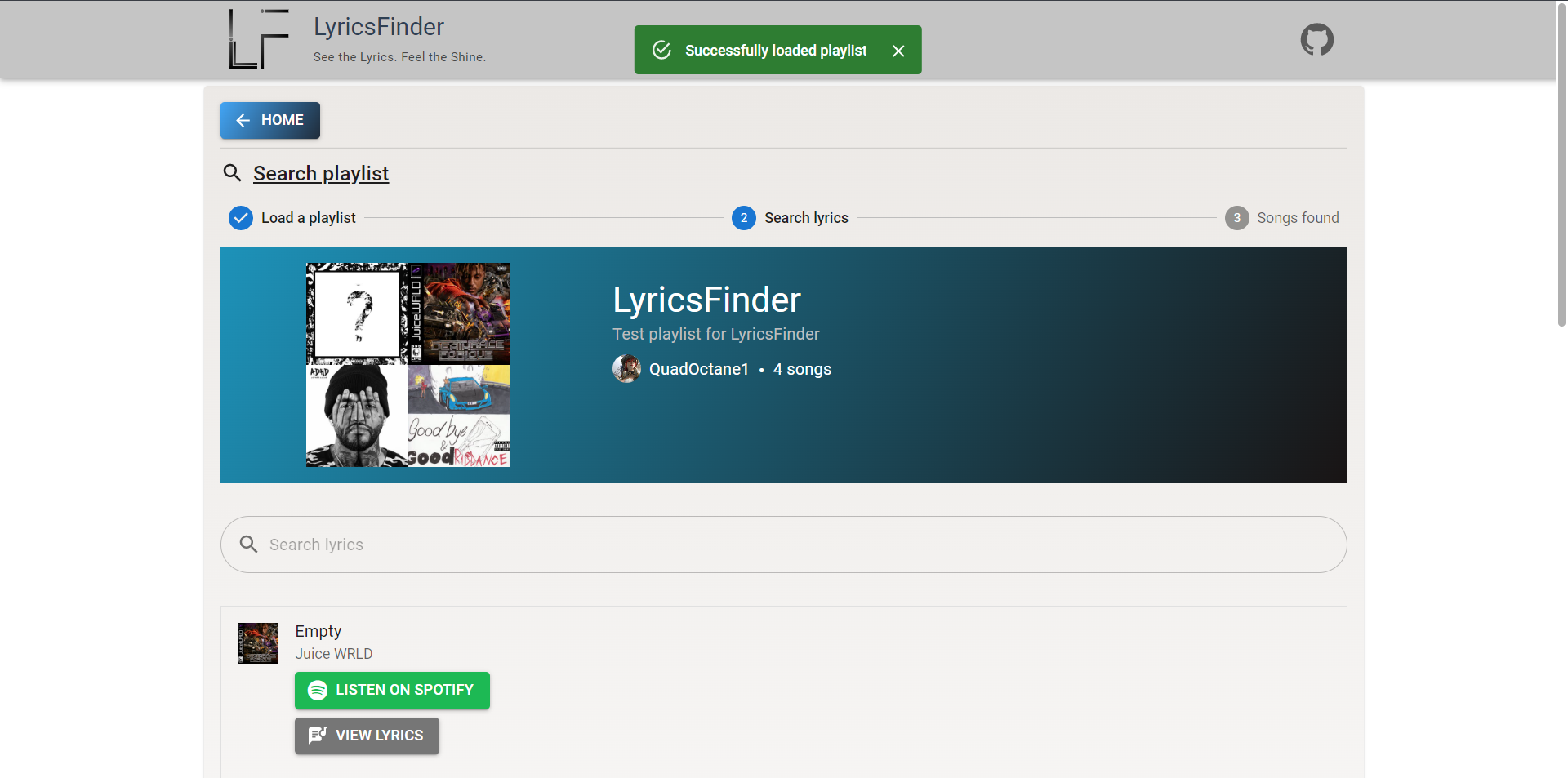Screen dimensions: 1568x778
Task: Click the LyricsFinder LF logo
Action: click(x=259, y=39)
